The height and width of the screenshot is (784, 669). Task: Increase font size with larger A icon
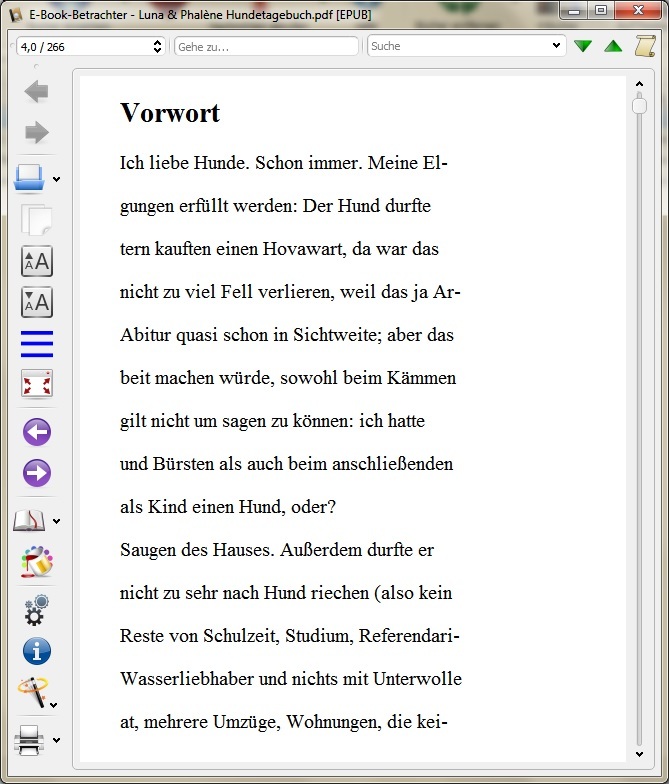37,262
